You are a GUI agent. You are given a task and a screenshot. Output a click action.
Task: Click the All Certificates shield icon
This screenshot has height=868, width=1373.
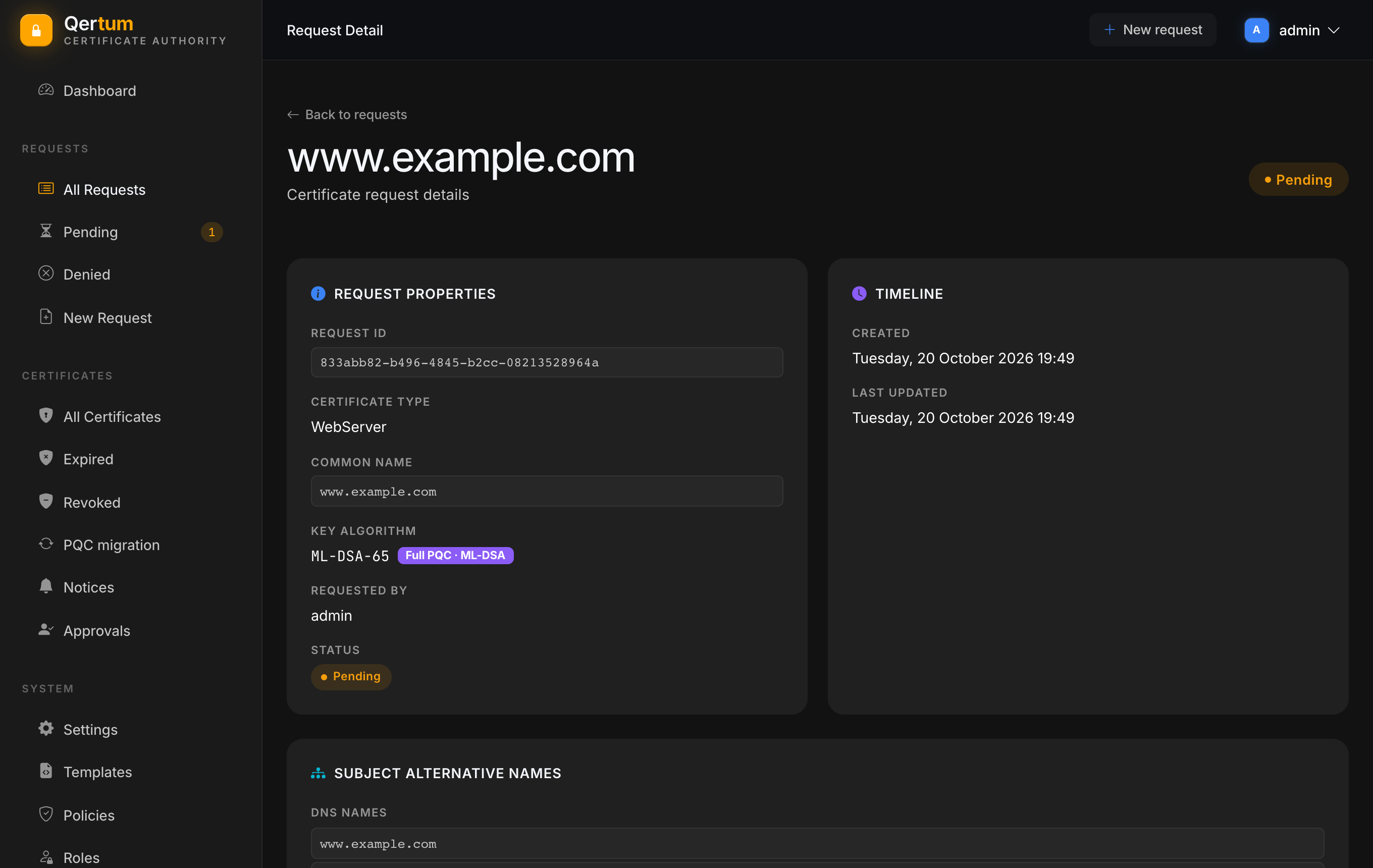click(45, 415)
